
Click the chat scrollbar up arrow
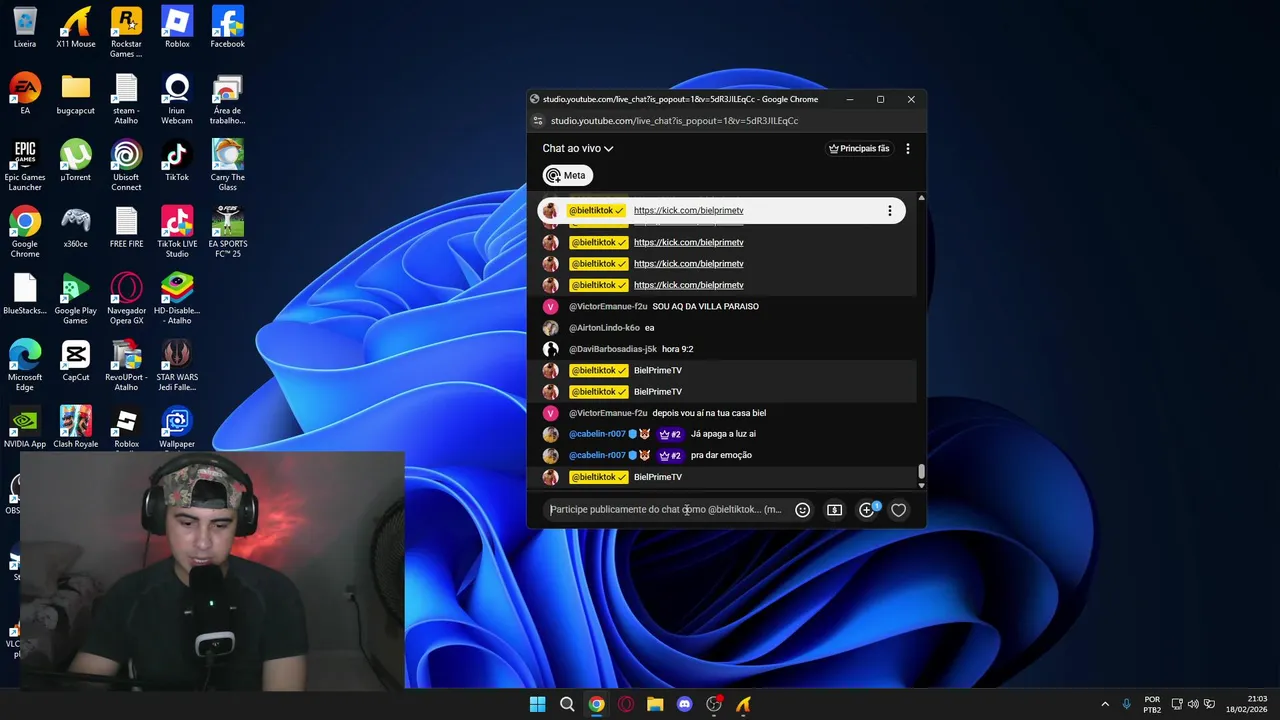coord(921,198)
